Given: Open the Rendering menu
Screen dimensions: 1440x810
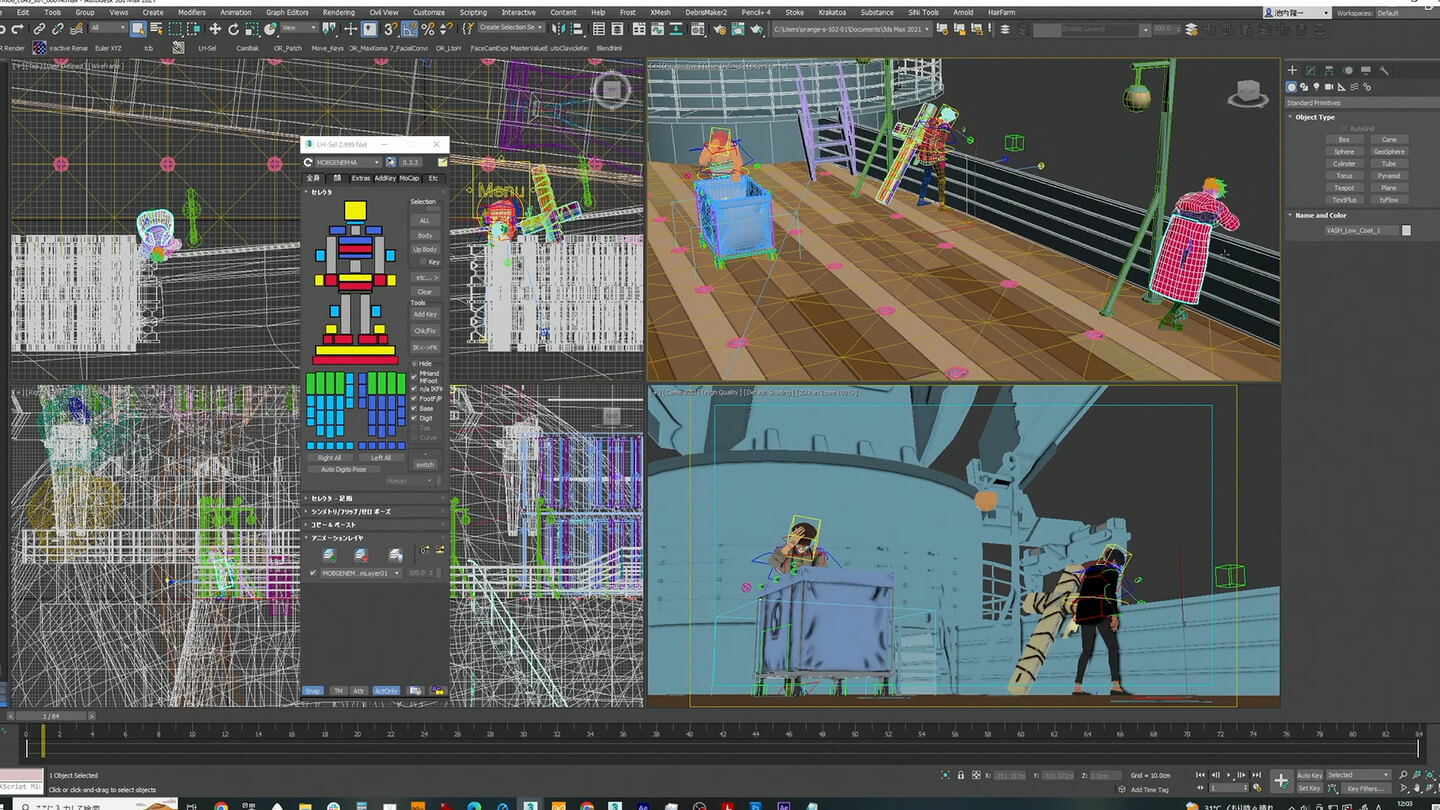Looking at the screenshot, I should click(338, 13).
